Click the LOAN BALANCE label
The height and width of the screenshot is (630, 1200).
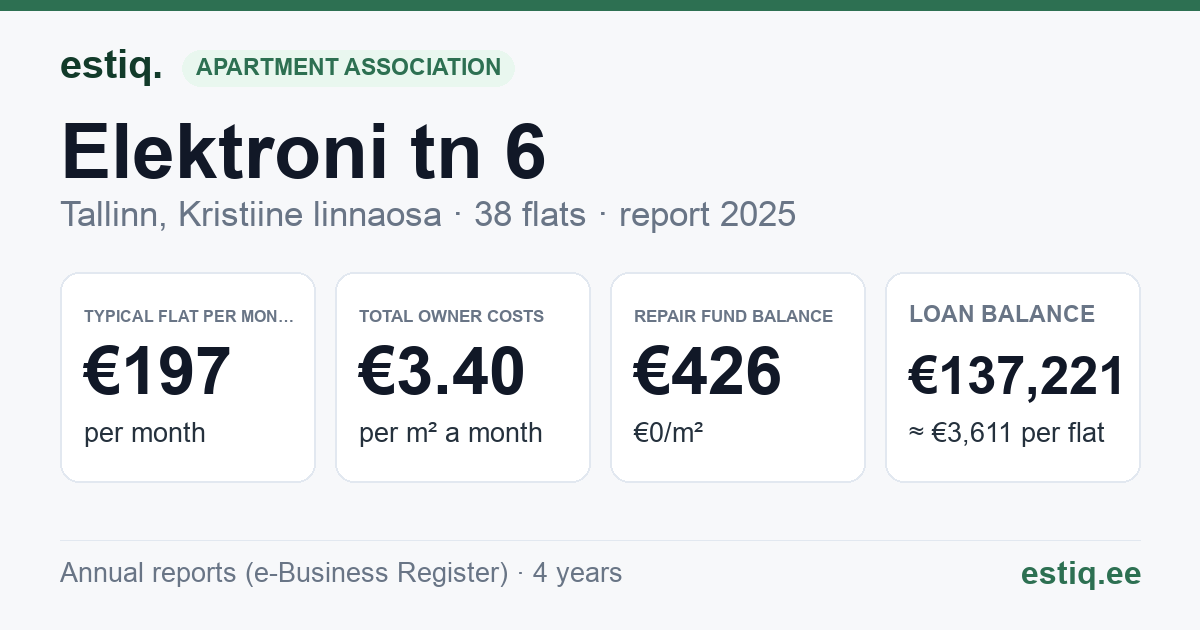[x=1002, y=314]
